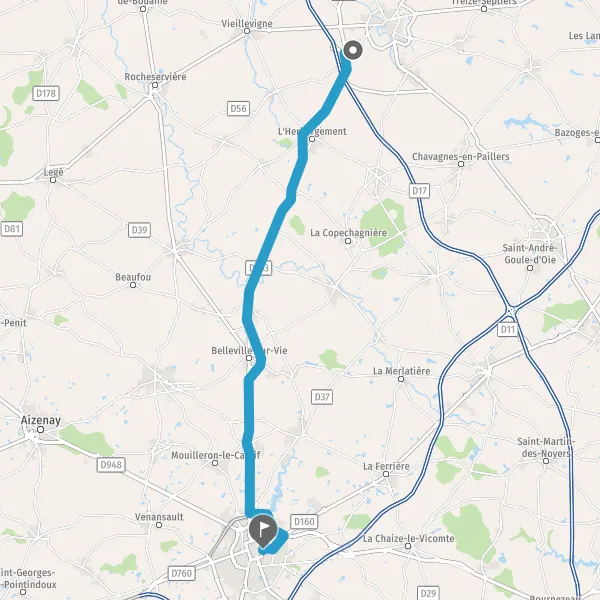This screenshot has height=600, width=600.
Task: Select the D56 road shield
Action: (x=238, y=109)
